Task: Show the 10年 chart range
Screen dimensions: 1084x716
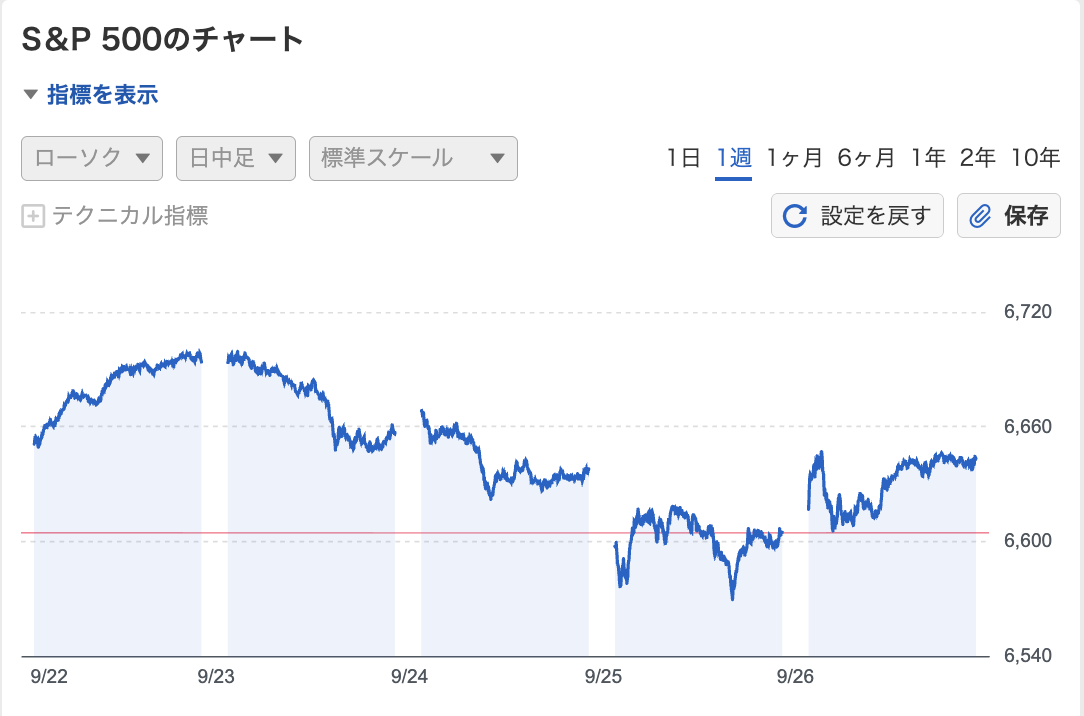Action: pos(1035,158)
